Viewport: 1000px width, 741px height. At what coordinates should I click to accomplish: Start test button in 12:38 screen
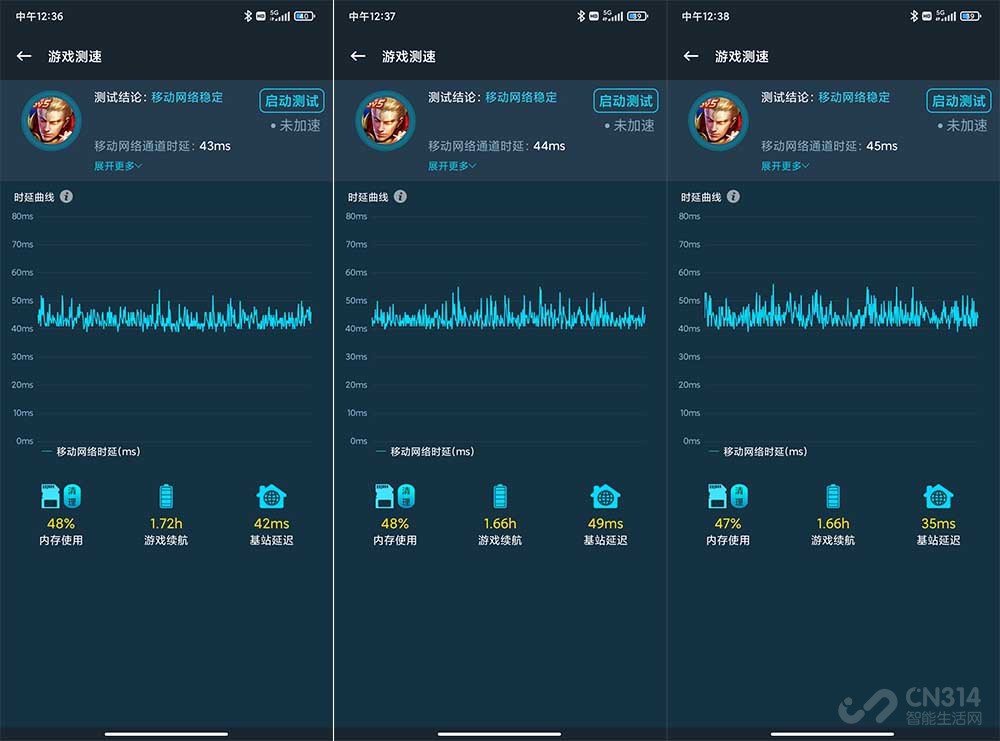click(959, 101)
